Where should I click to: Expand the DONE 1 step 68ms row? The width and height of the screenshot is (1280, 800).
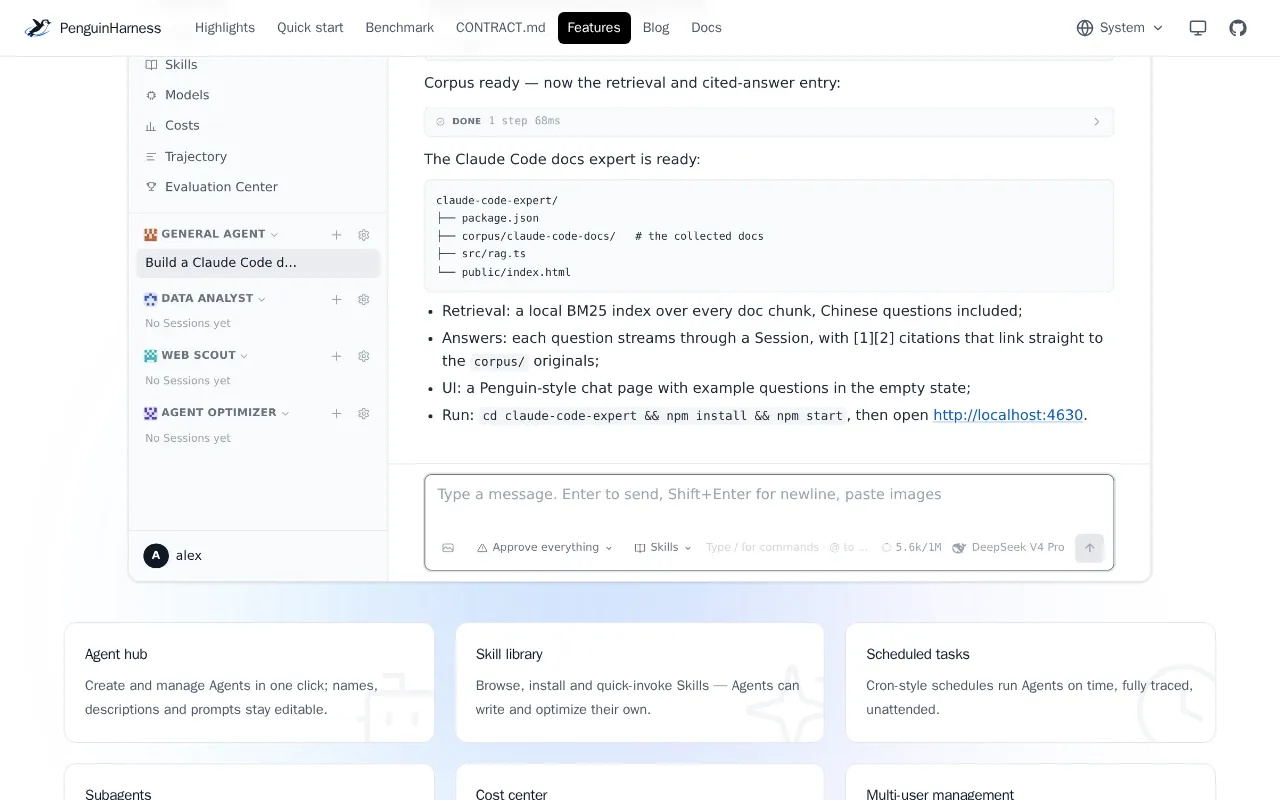[769, 121]
